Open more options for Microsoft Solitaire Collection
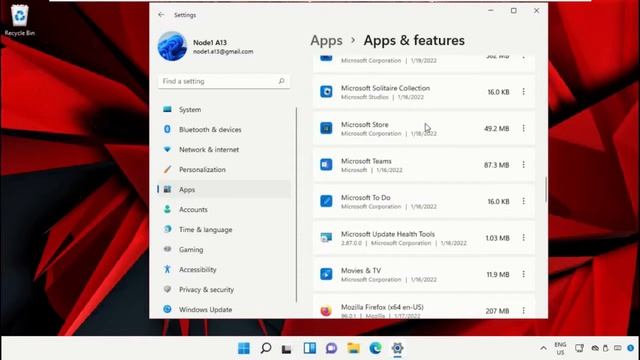 [x=523, y=92]
